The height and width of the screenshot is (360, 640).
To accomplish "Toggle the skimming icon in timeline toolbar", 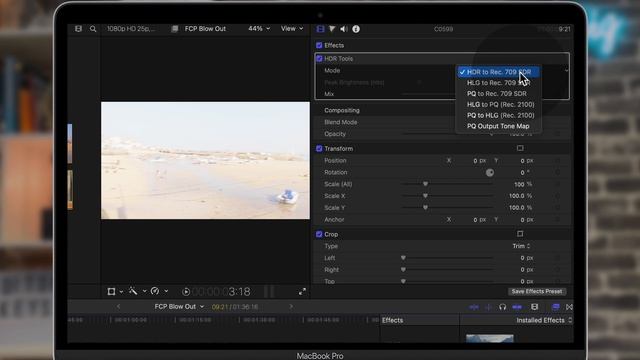I will pyautogui.click(x=474, y=307).
